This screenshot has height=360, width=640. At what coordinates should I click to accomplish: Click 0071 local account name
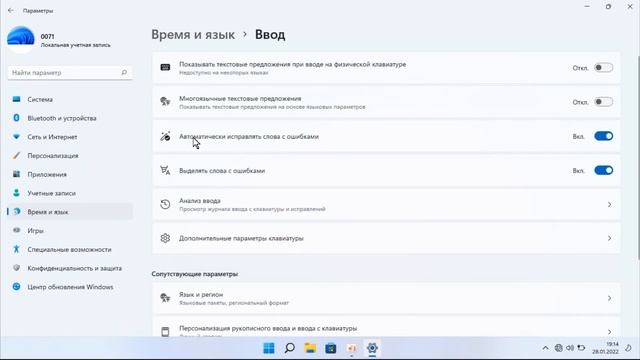pos(47,36)
